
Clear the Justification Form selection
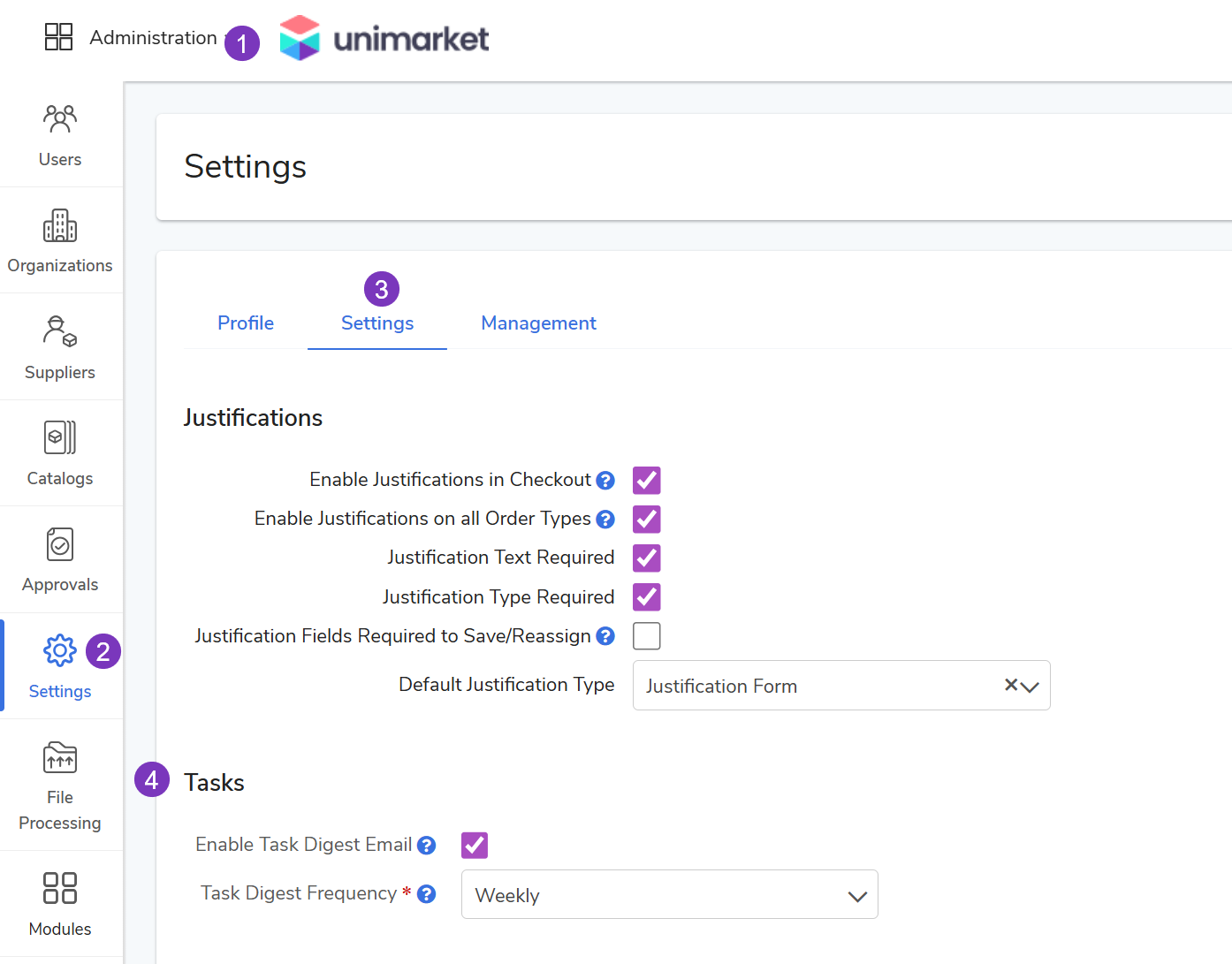[x=1011, y=685]
